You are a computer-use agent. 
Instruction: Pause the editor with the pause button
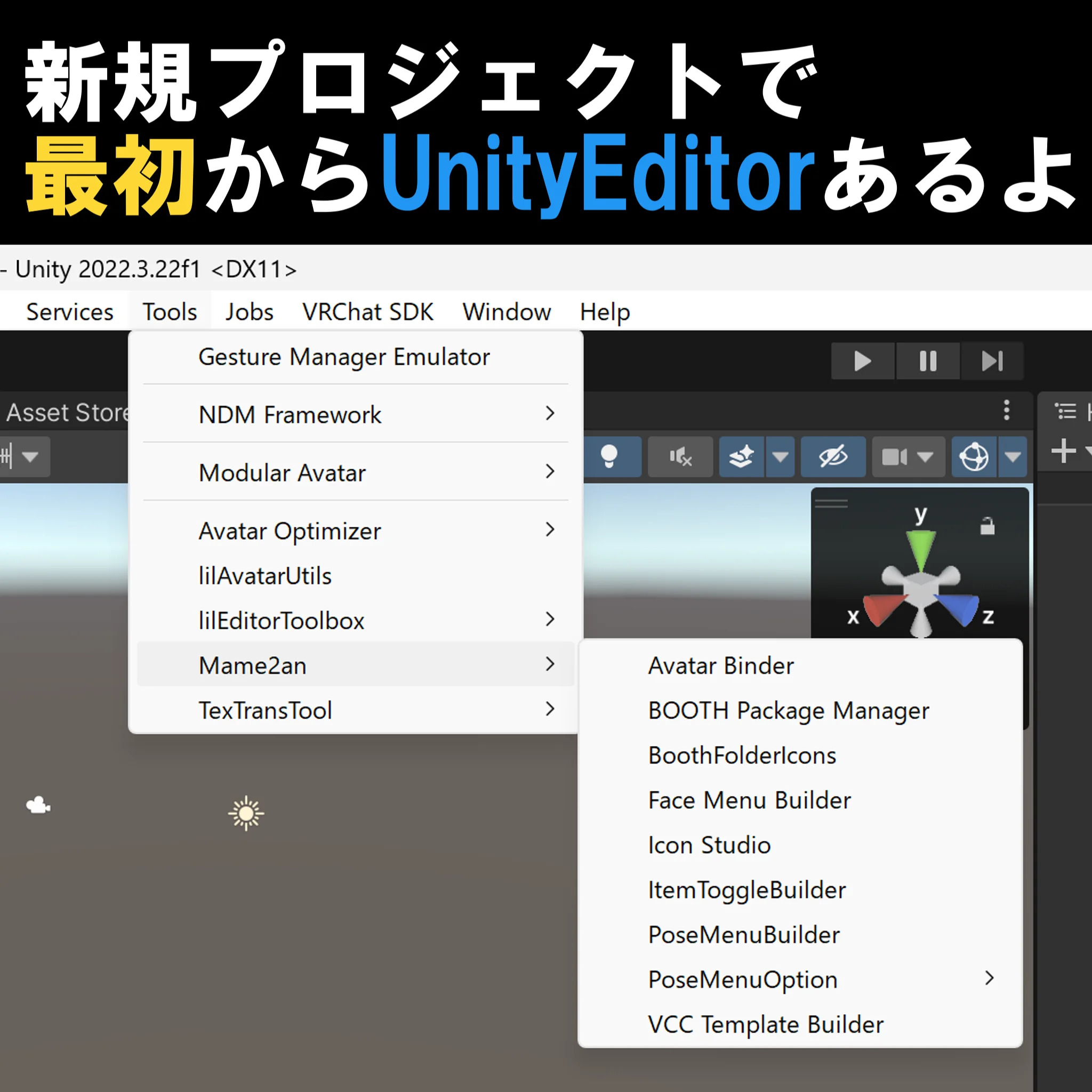928,360
